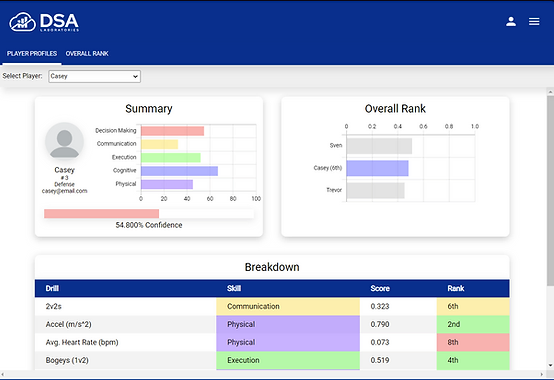Switch to the Player Profiles tab

[32, 54]
